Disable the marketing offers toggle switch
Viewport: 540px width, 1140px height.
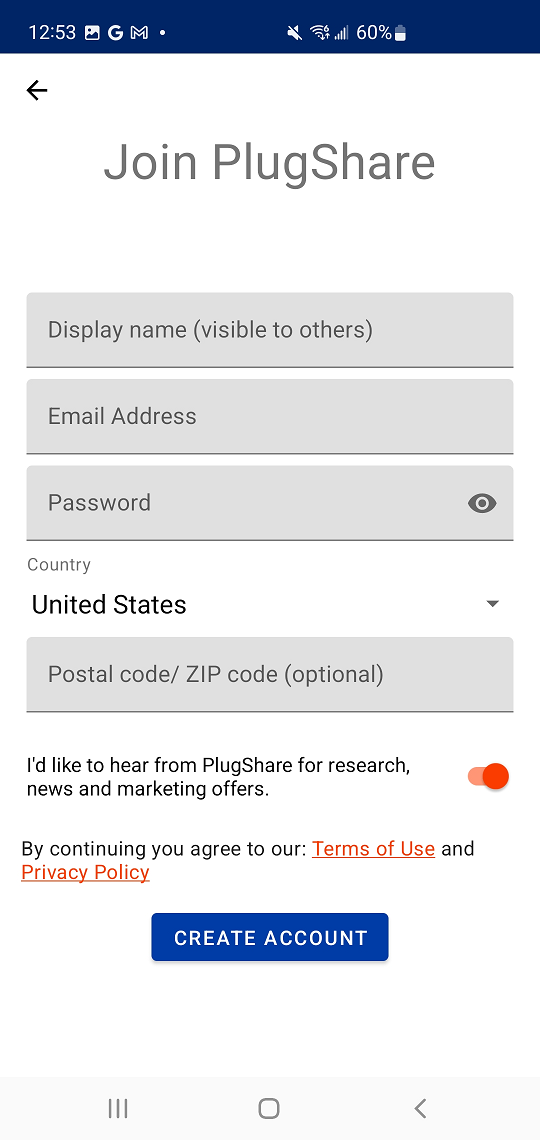tap(488, 776)
